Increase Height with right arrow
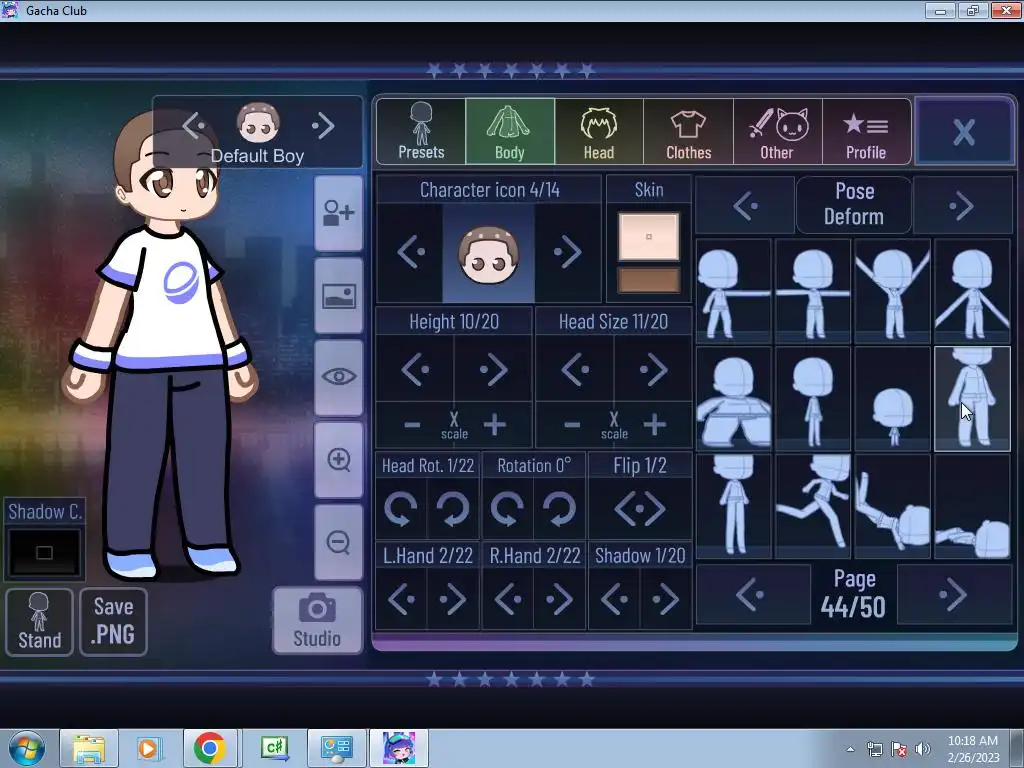This screenshot has width=1024, height=768. (493, 370)
